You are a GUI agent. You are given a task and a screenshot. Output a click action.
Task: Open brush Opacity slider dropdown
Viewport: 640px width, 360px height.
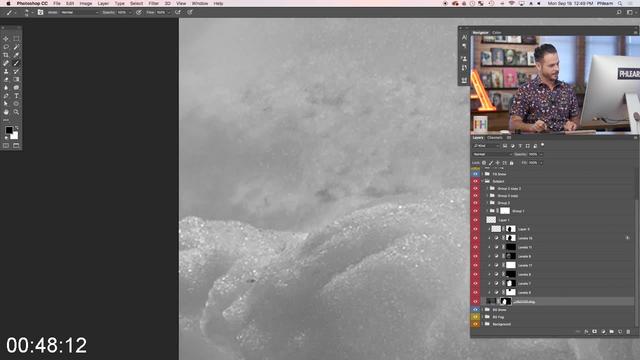(129, 13)
